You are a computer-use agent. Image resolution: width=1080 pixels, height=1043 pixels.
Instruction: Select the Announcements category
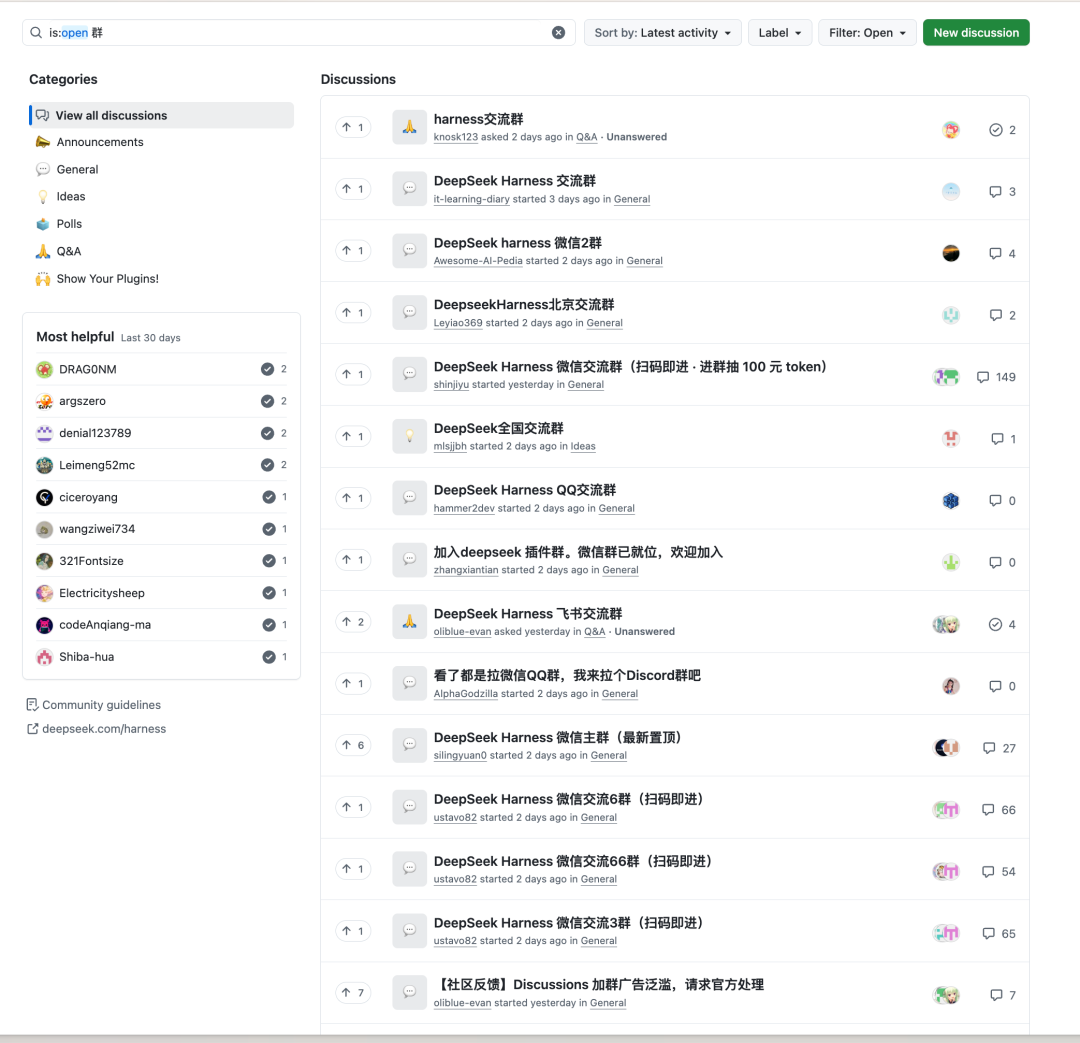point(100,142)
